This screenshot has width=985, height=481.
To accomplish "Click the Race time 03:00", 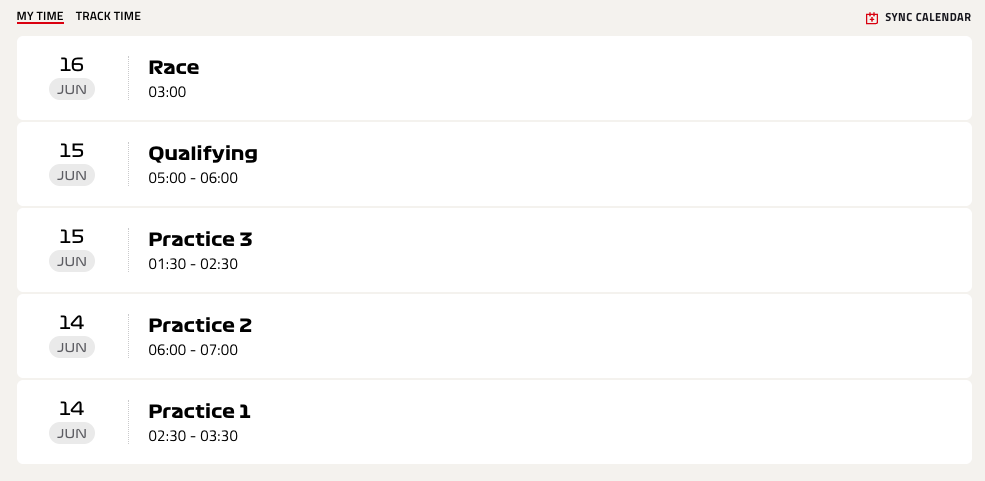I will (x=167, y=92).
